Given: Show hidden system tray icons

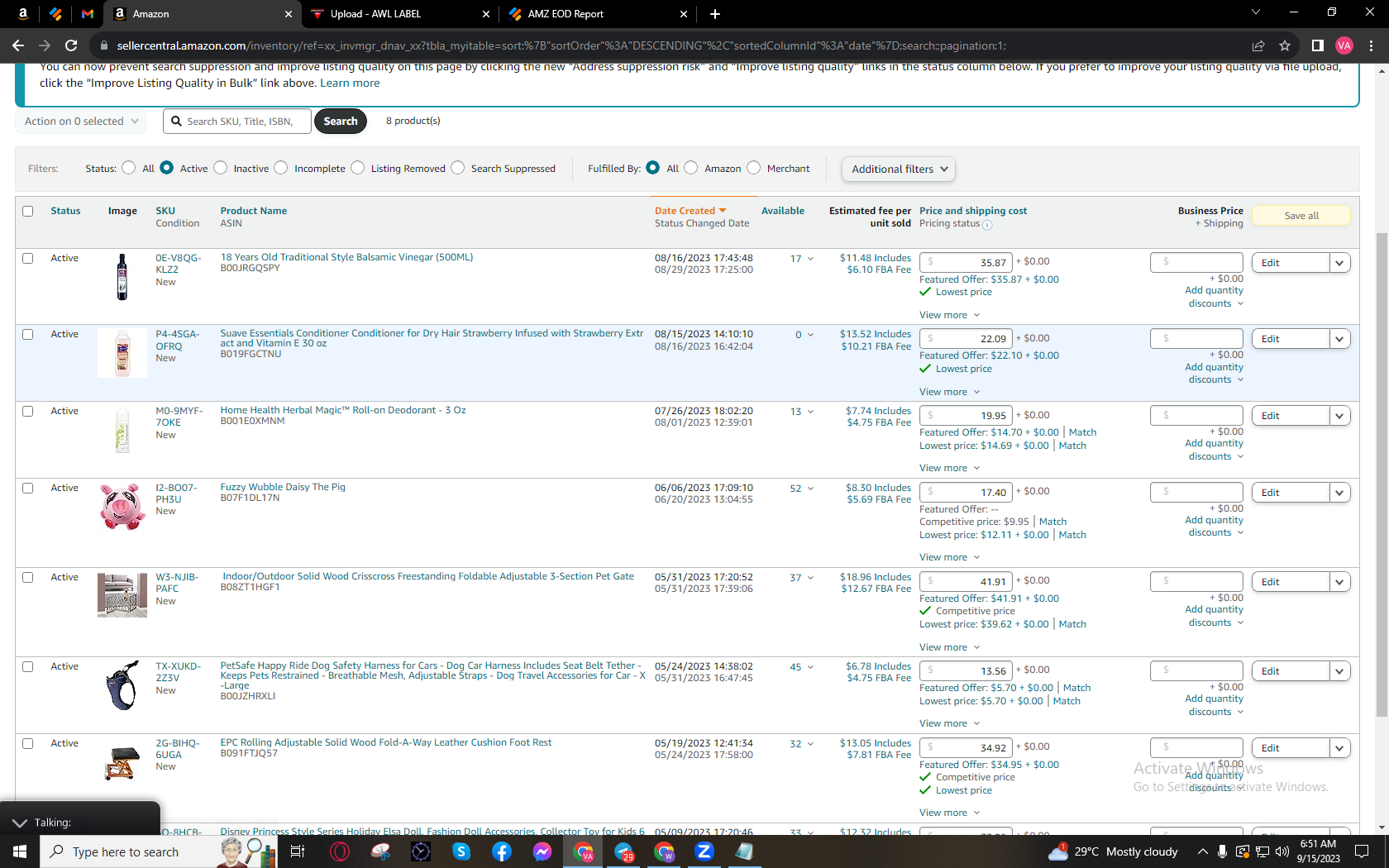Looking at the screenshot, I should [x=1202, y=851].
